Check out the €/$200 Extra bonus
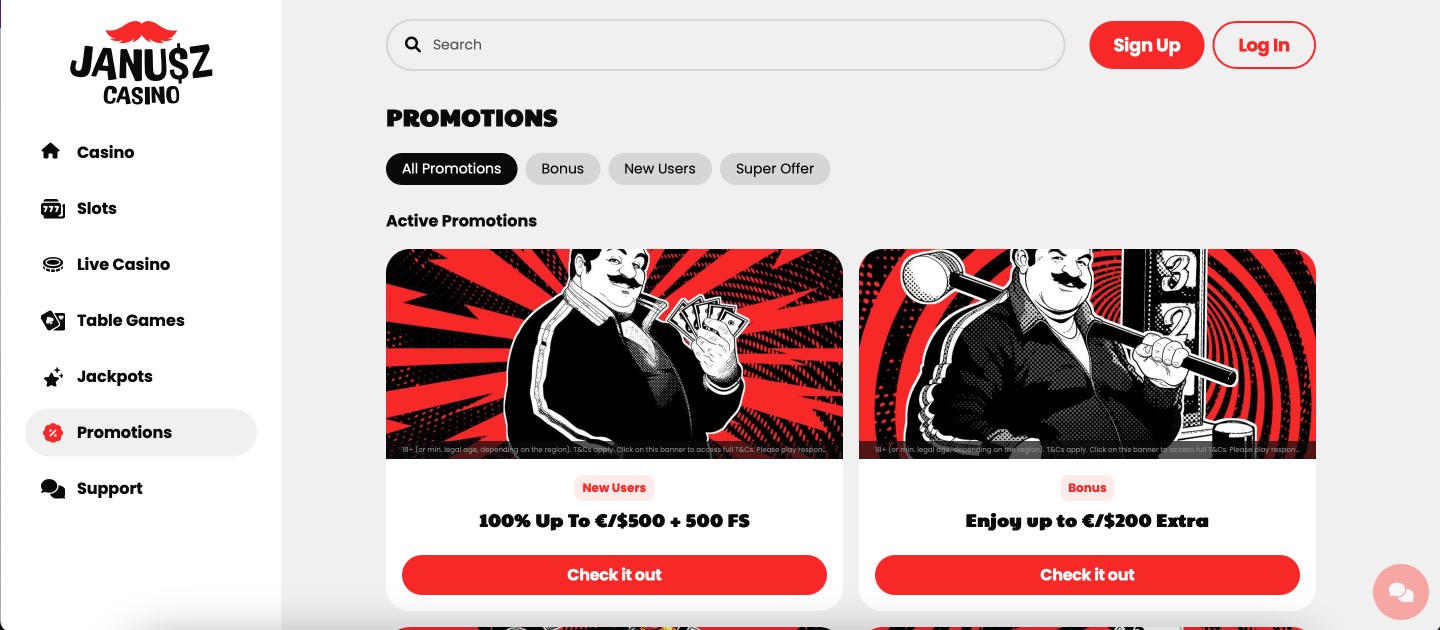The width and height of the screenshot is (1440, 630). click(x=1087, y=575)
